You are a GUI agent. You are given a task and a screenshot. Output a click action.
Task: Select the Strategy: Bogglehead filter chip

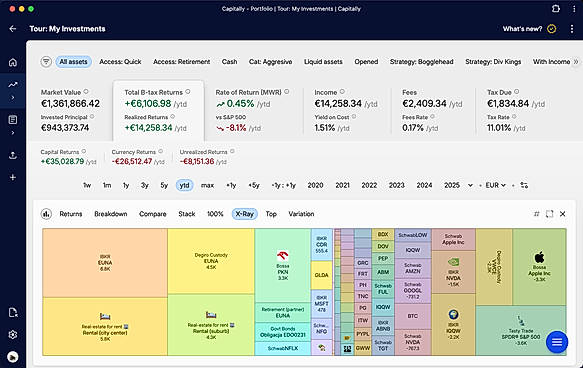tap(421, 62)
